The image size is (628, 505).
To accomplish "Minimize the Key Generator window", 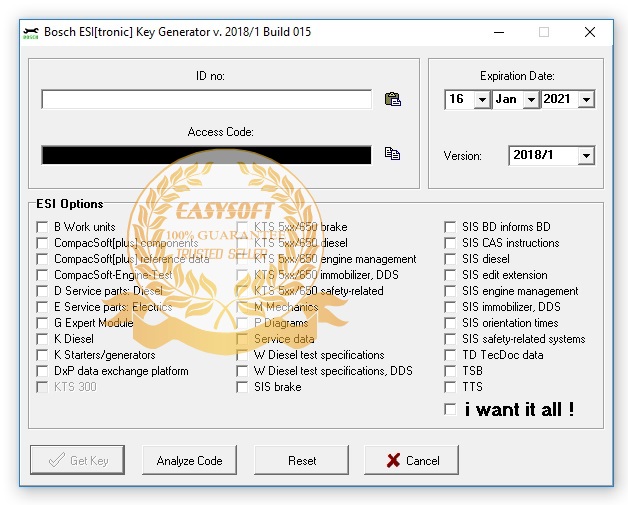I will (x=499, y=32).
